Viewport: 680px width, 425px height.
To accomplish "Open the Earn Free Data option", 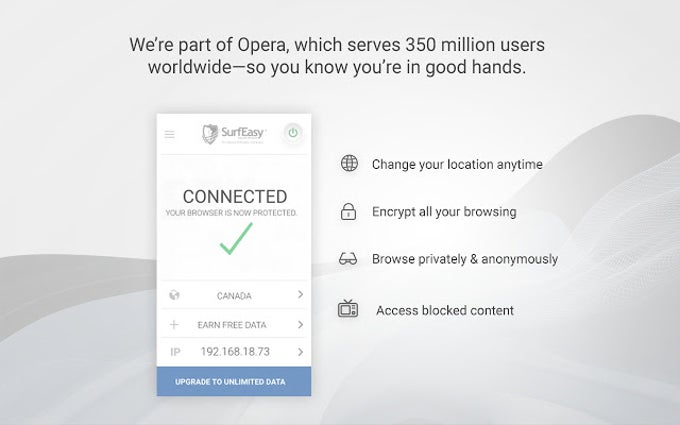I will (x=234, y=325).
